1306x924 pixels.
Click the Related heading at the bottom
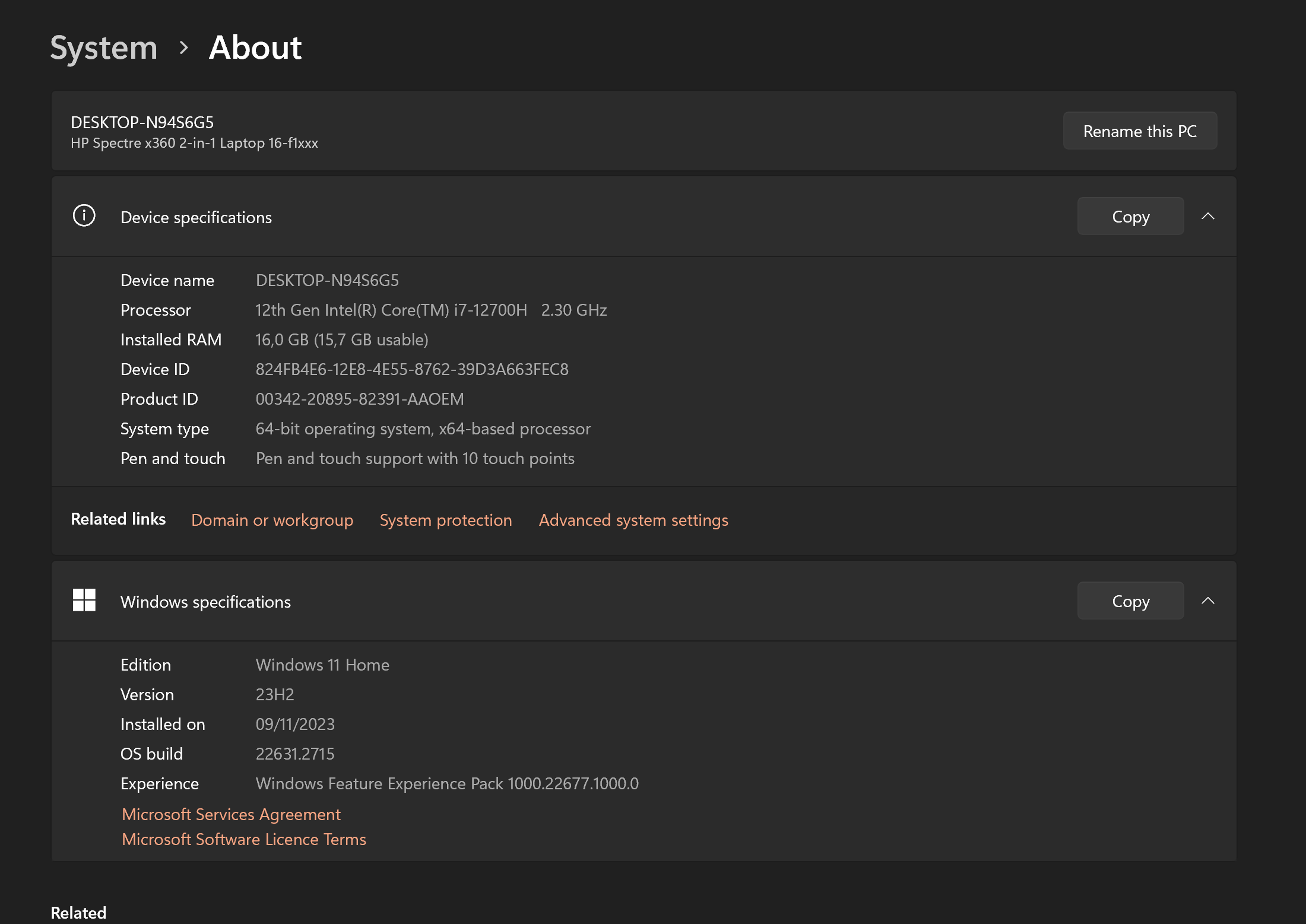pos(78,913)
